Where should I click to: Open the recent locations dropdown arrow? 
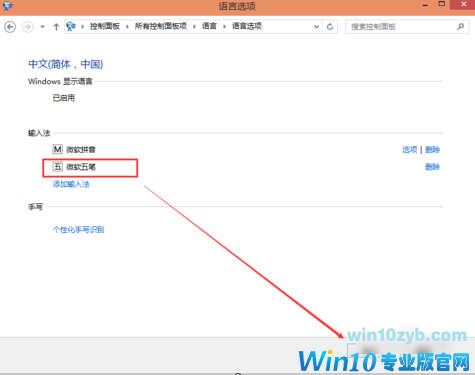click(42, 27)
